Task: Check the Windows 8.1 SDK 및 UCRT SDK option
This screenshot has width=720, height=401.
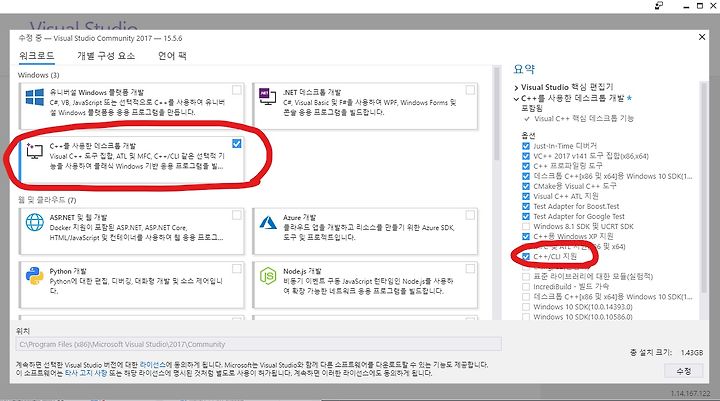Action: click(526, 226)
